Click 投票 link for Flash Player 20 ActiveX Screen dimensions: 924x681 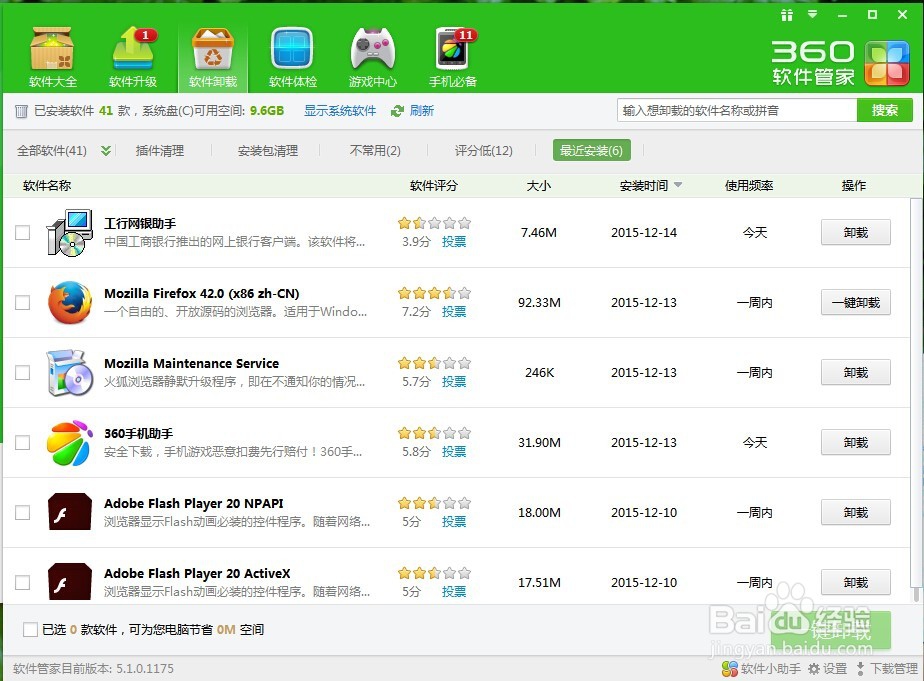coord(454,591)
